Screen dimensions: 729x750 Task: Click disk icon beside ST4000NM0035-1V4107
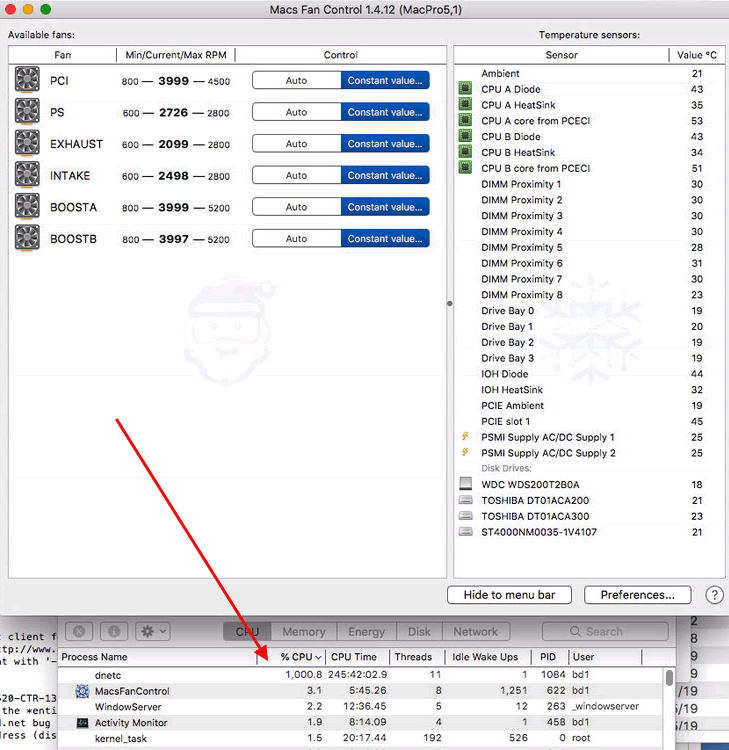[x=465, y=531]
